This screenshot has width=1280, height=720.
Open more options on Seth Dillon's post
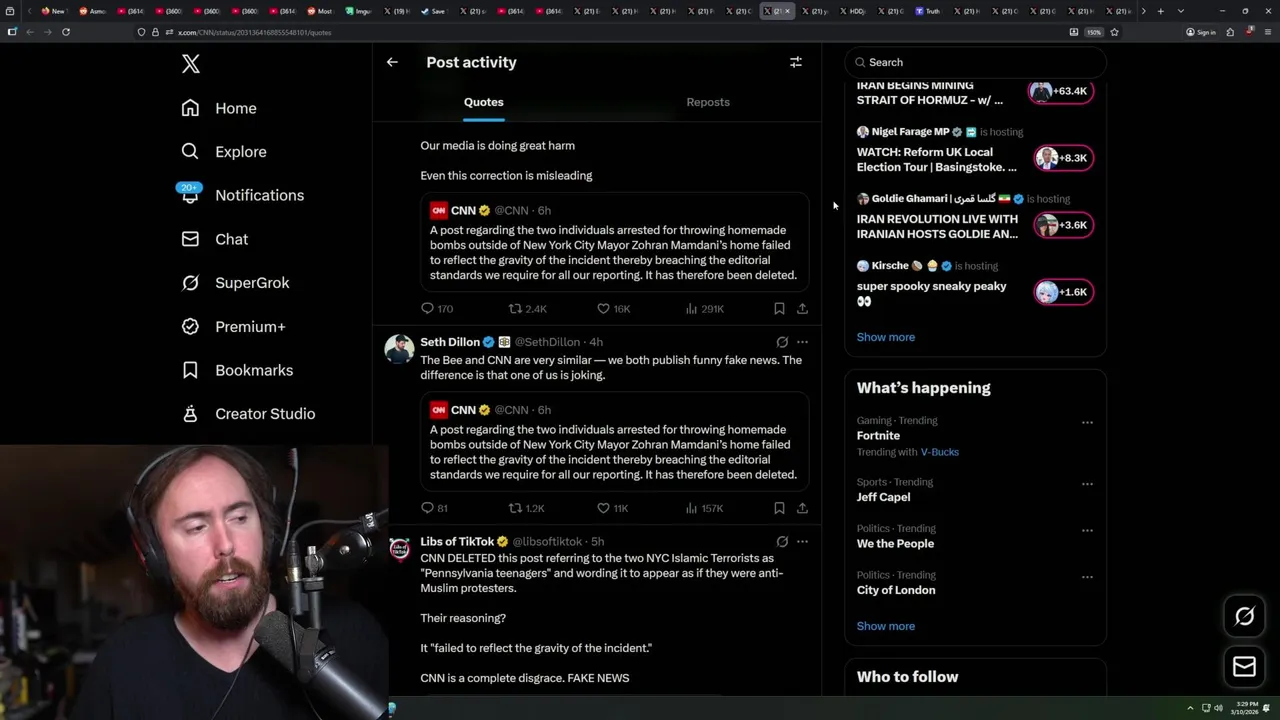pyautogui.click(x=802, y=342)
